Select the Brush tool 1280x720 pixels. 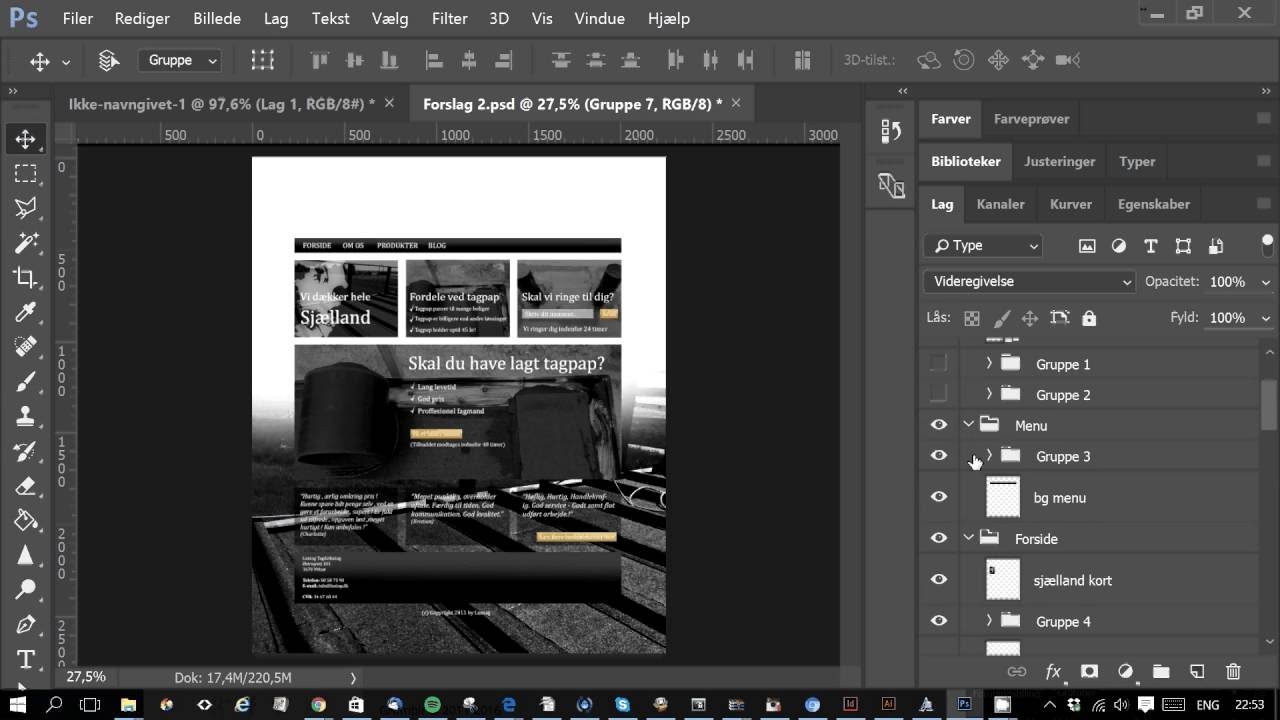pos(26,382)
